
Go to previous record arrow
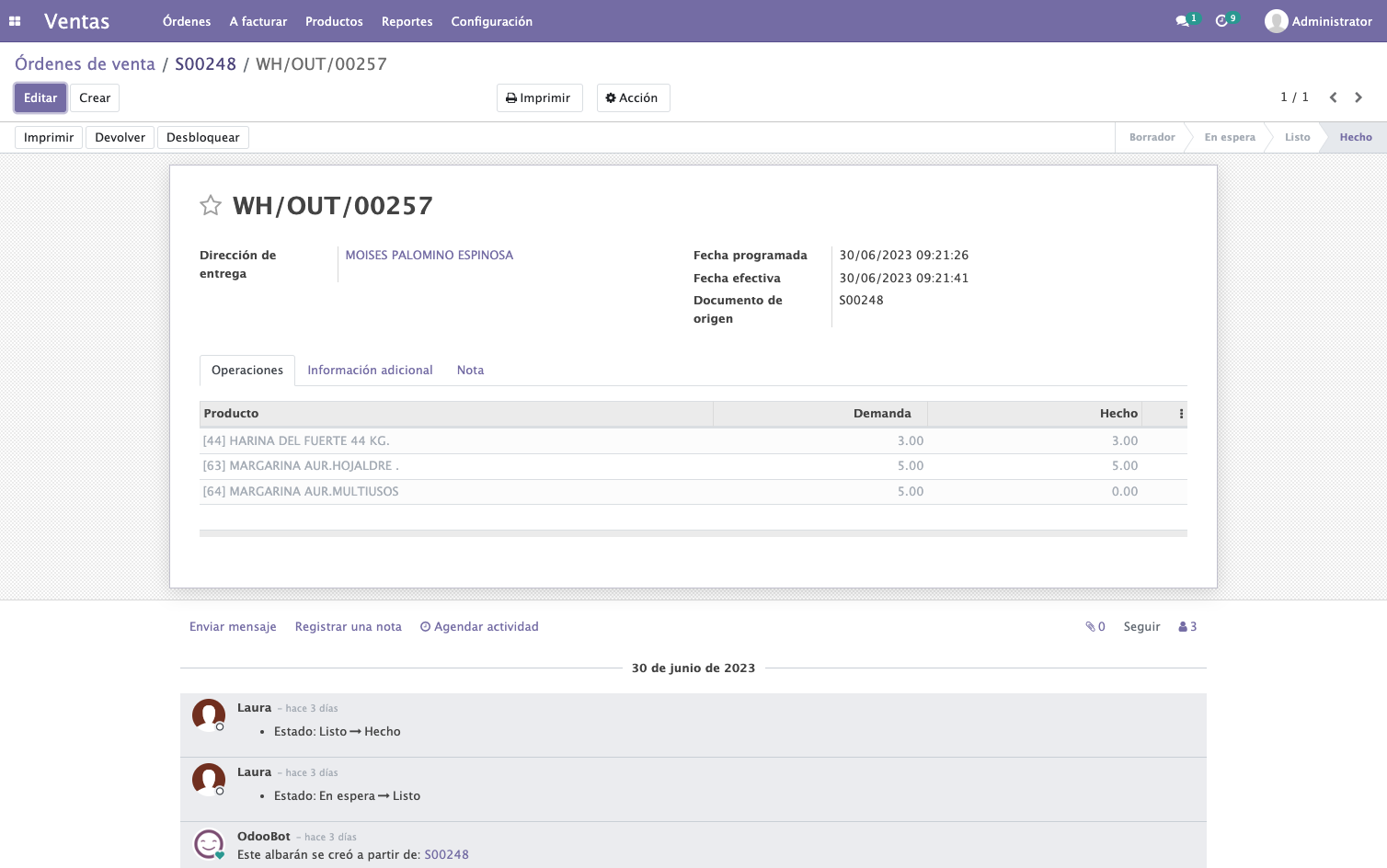click(x=1333, y=97)
